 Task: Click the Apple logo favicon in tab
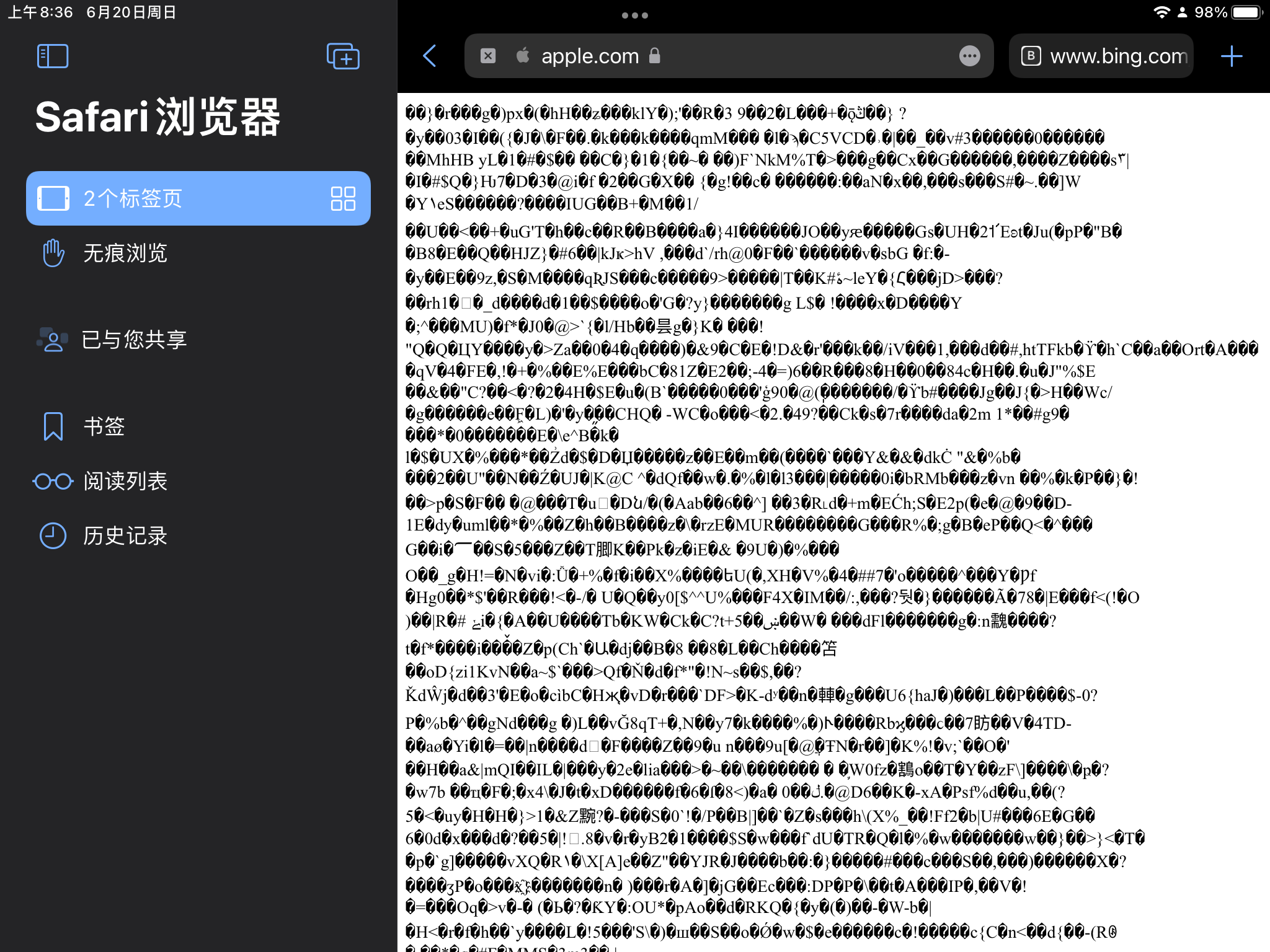(523, 56)
